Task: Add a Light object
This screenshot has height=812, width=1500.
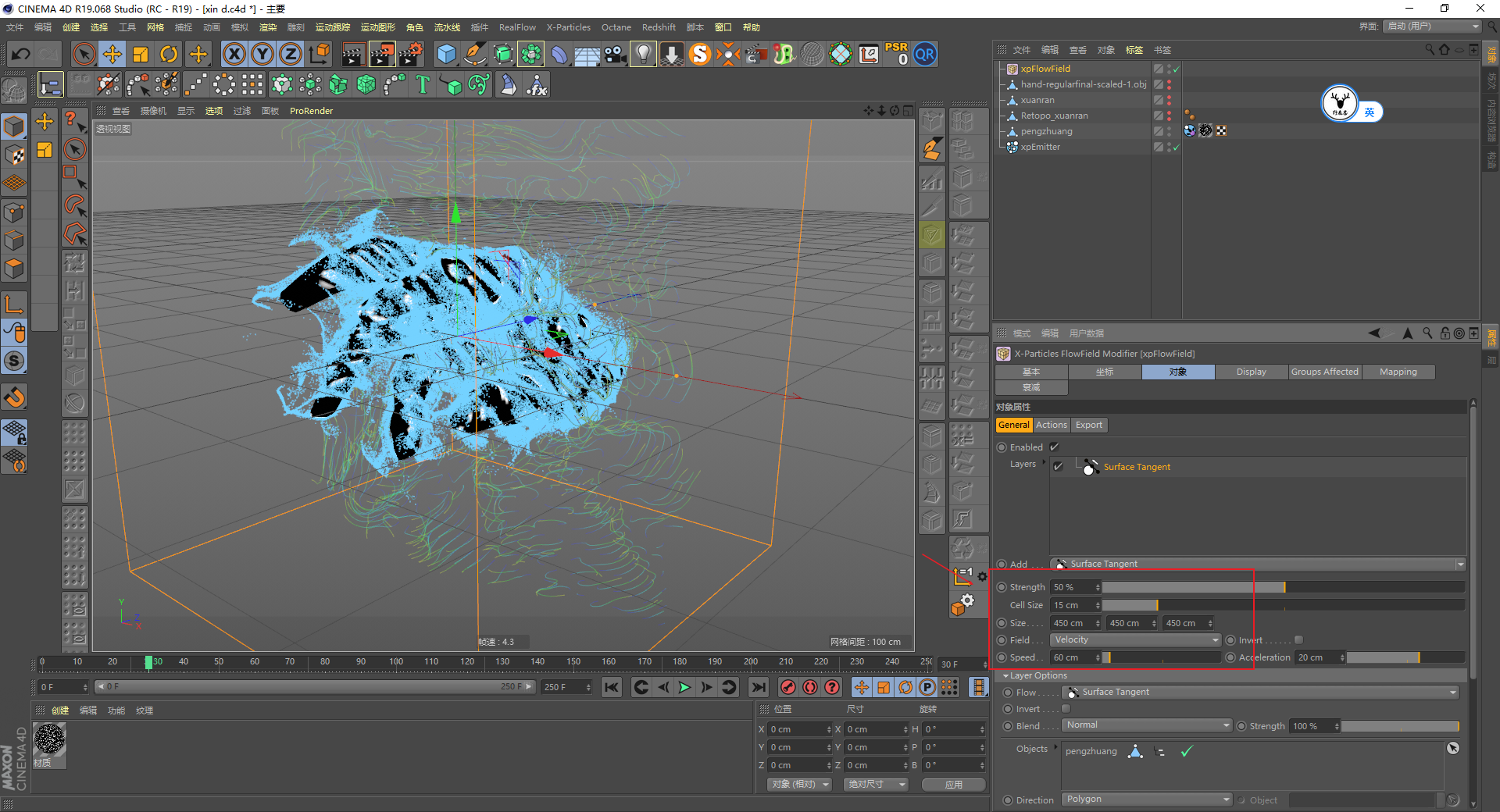Action: tap(643, 54)
